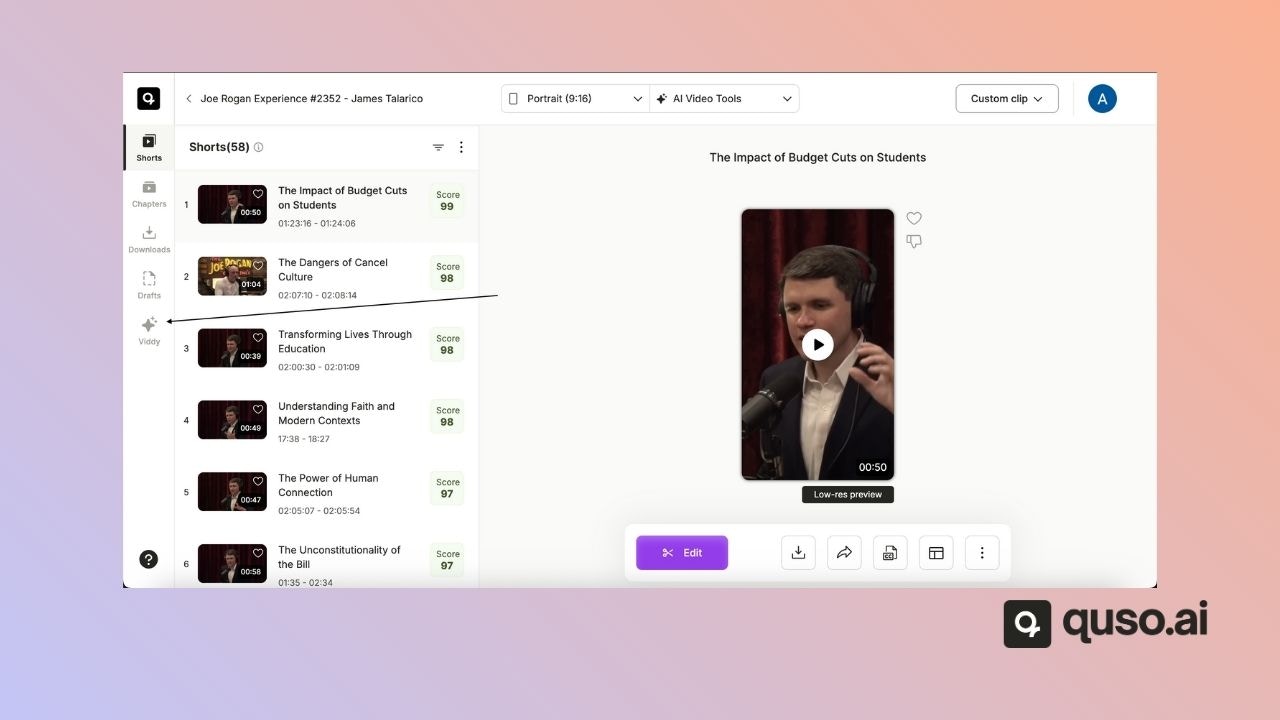Screen dimensions: 1280x720
Task: Open 'The Unconstitutionality of the Bill' title
Action: [x=339, y=557]
